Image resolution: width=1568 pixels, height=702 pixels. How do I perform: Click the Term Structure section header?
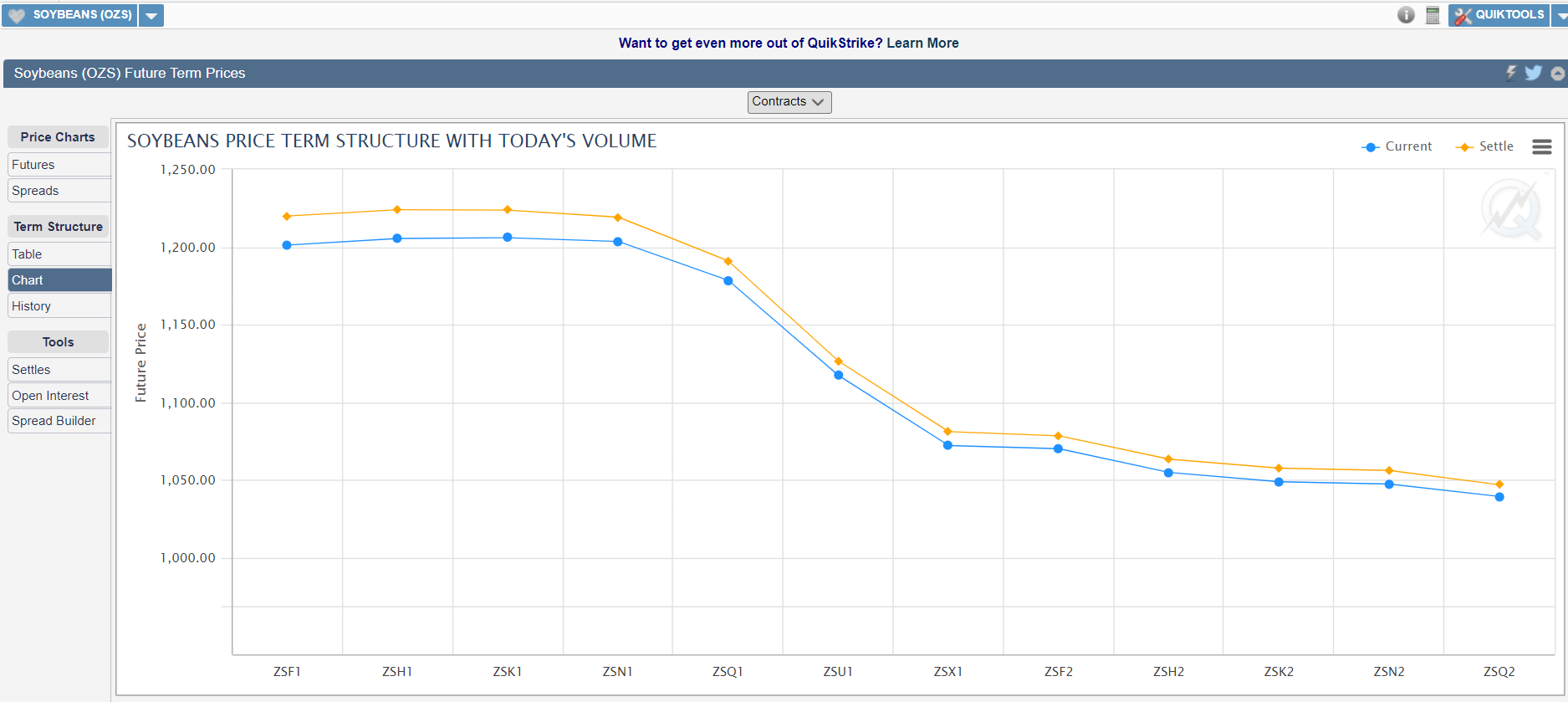58,227
